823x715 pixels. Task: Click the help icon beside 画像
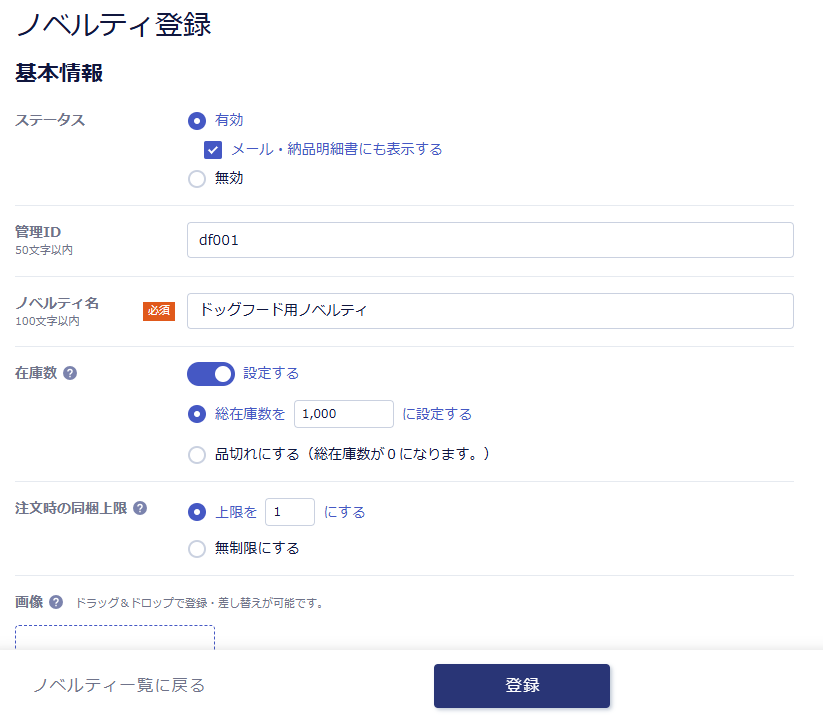(56, 602)
